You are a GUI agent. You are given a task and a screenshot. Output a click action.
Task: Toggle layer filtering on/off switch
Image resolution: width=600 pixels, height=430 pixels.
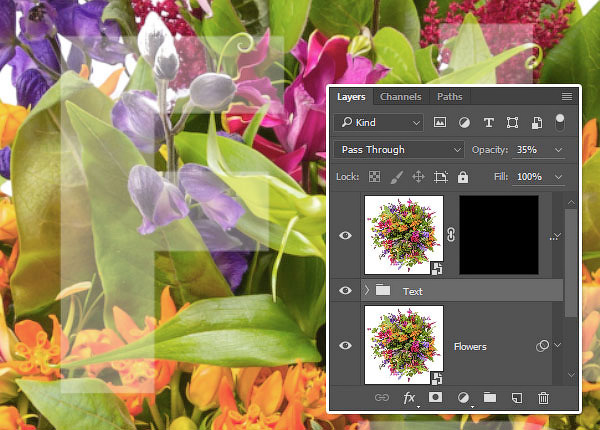pyautogui.click(x=559, y=122)
